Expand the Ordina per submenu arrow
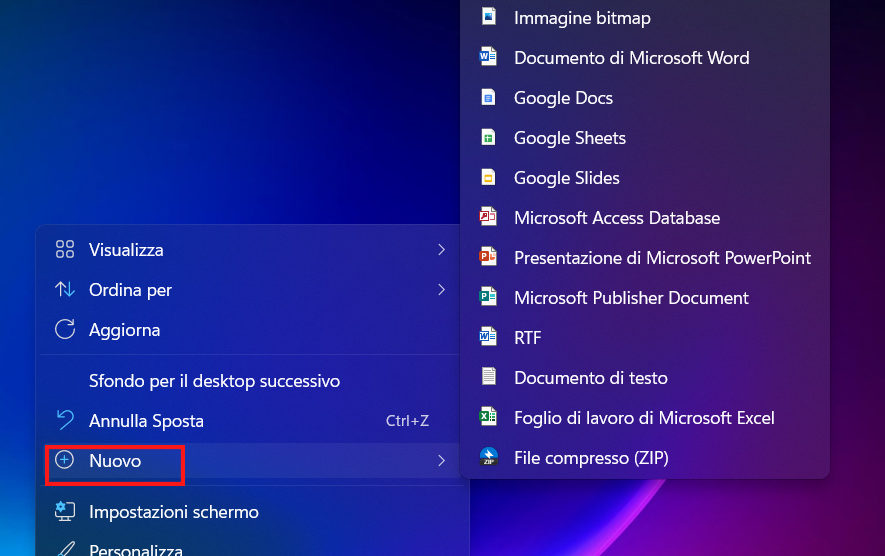This screenshot has width=885, height=556. pyautogui.click(x=441, y=290)
